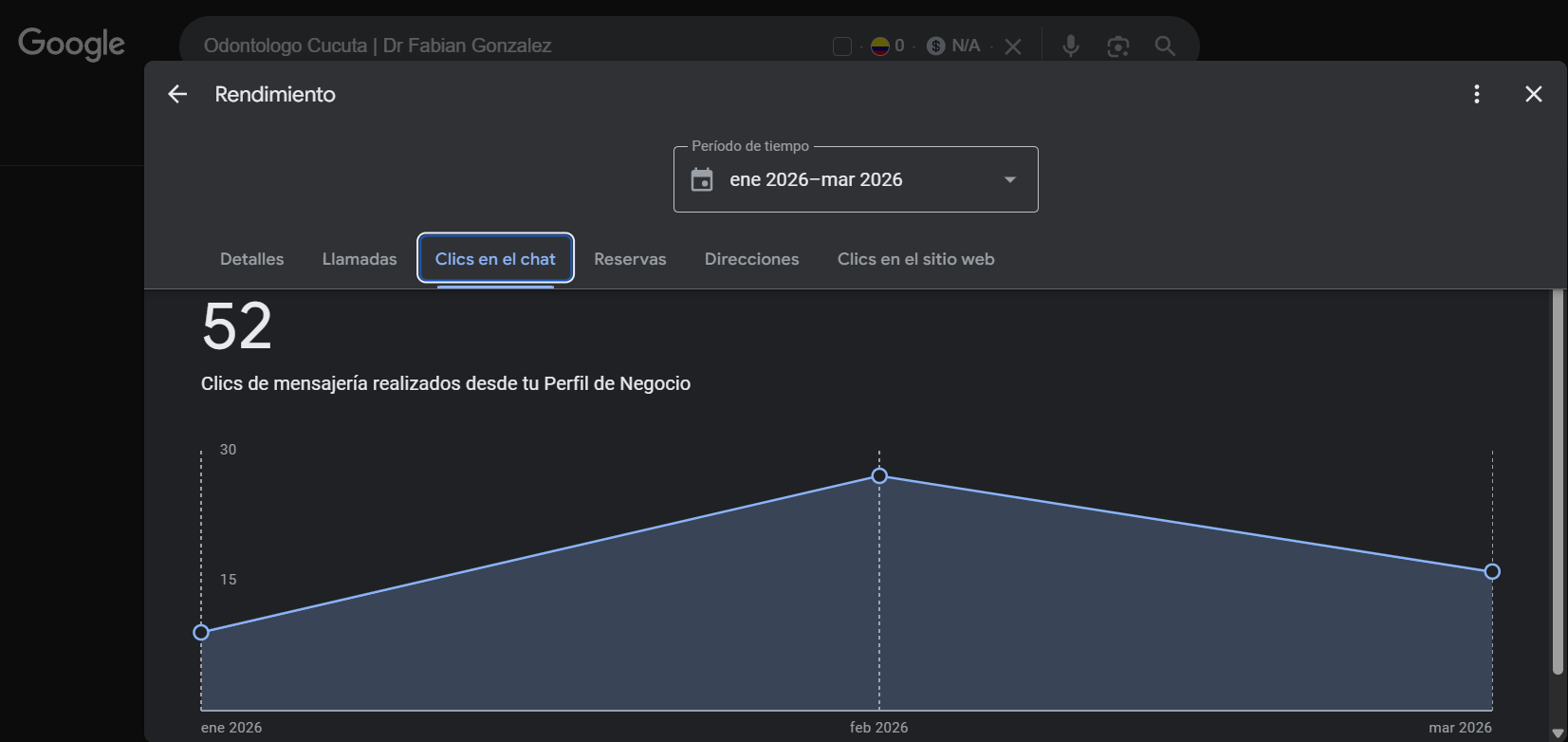Go back using the arrow beside Rendimiento
This screenshot has width=1568, height=742.
tap(177, 94)
